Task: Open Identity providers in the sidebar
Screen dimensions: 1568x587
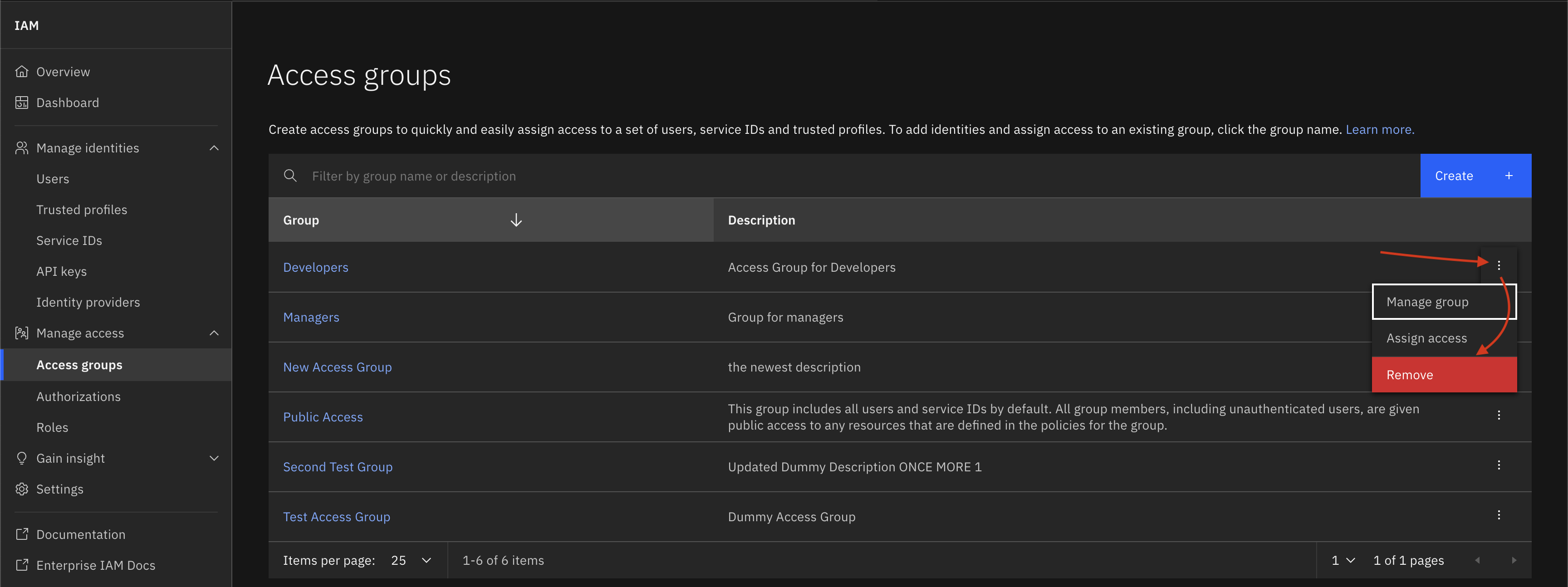Action: [88, 302]
